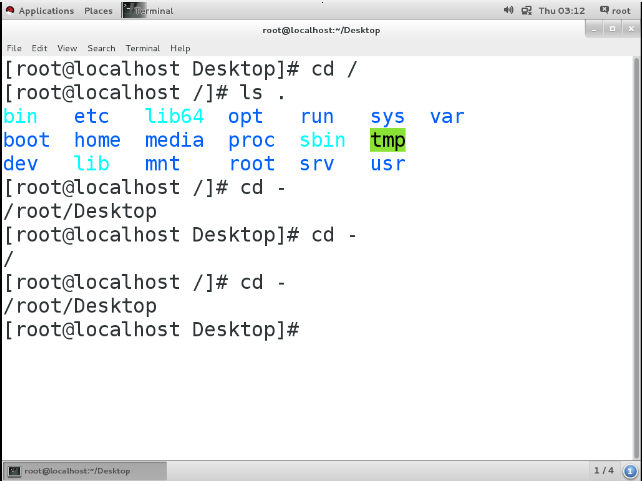Click the dev directory name

coord(20,164)
